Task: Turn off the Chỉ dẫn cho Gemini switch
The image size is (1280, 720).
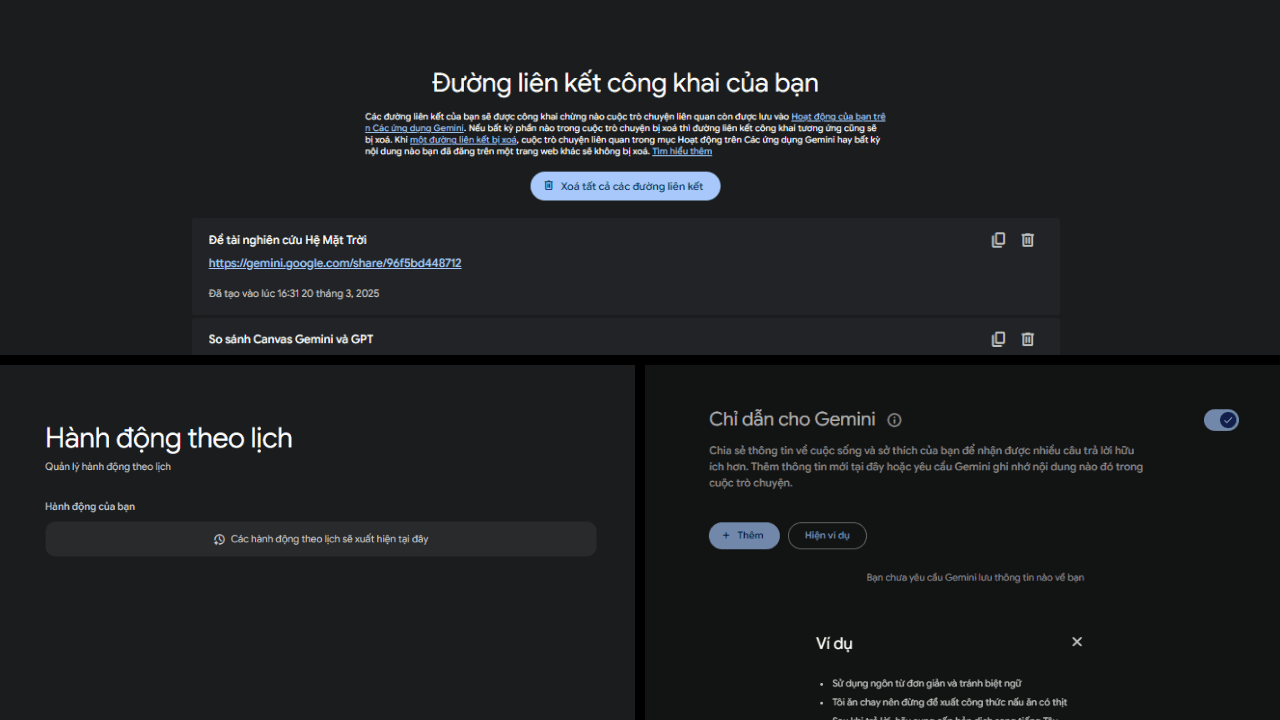Action: 1221,420
